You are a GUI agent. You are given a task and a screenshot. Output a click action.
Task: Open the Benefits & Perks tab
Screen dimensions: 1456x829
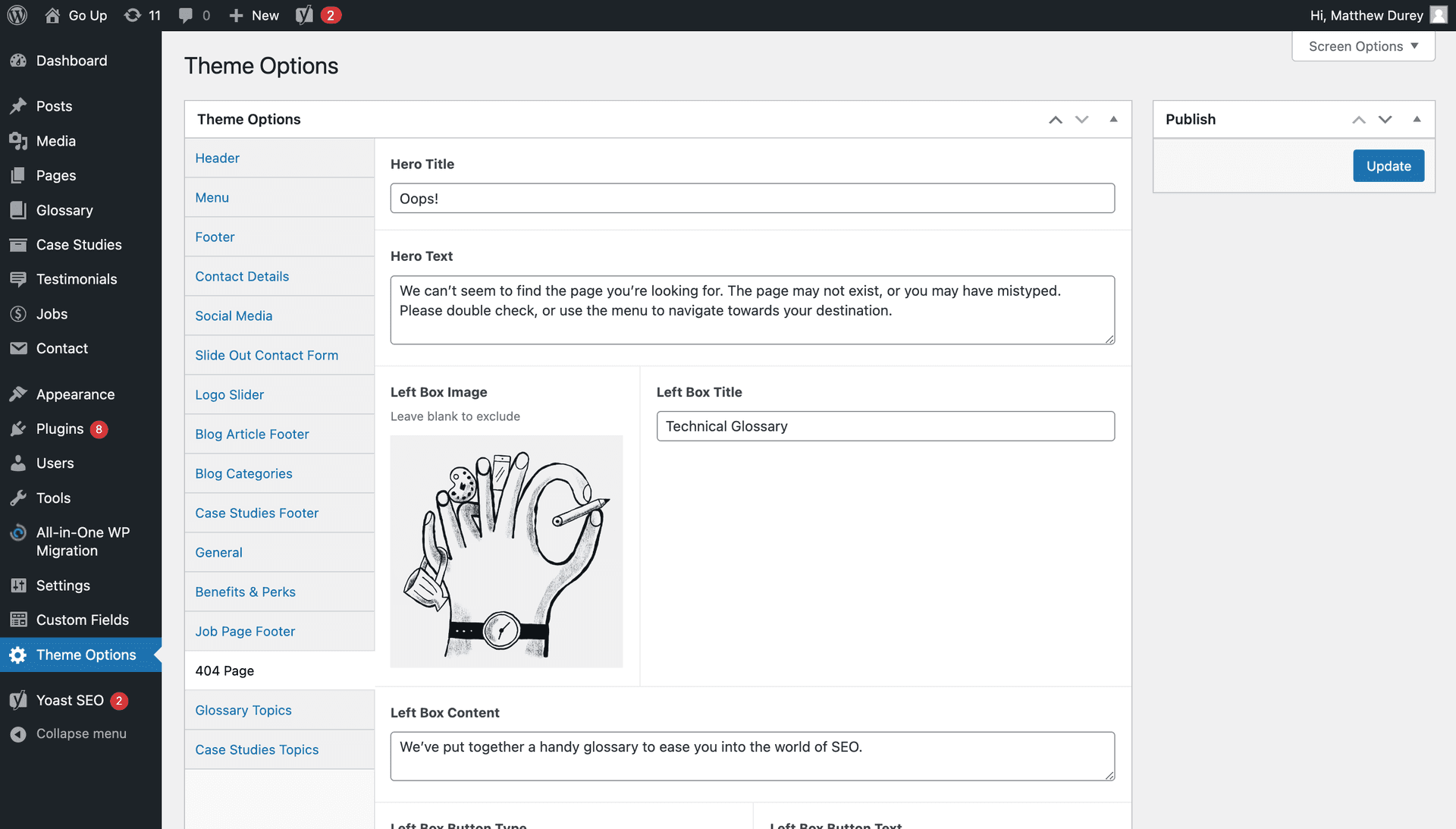280,592
